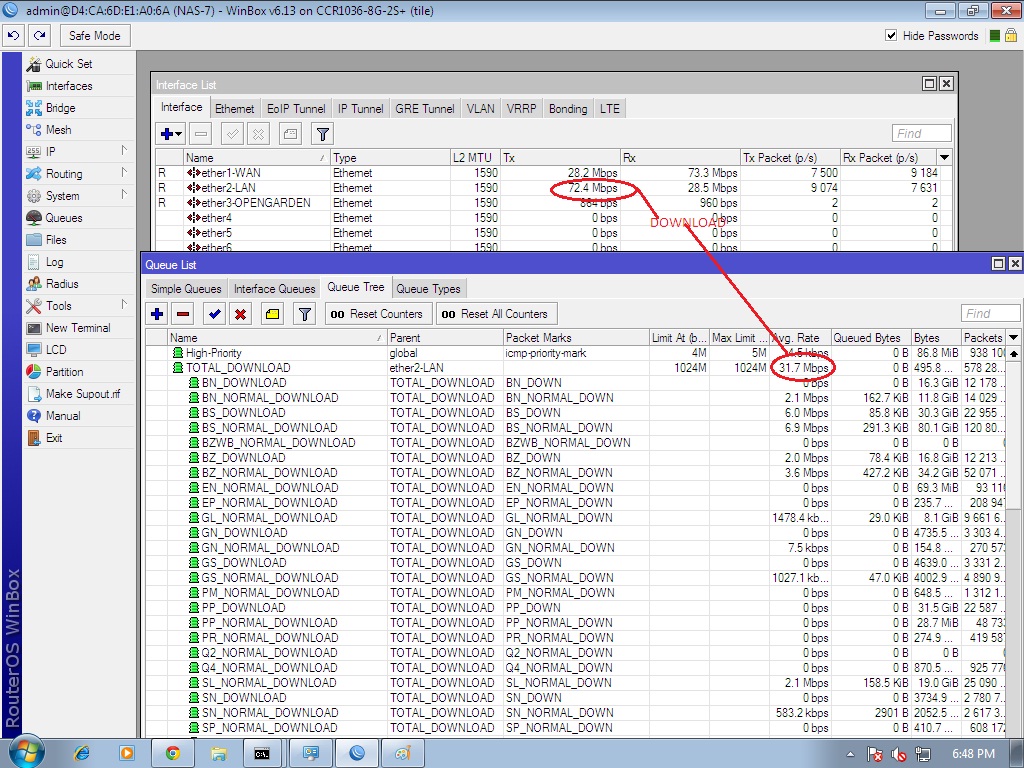Open the Queue Types tab
The height and width of the screenshot is (768, 1024).
click(x=429, y=288)
